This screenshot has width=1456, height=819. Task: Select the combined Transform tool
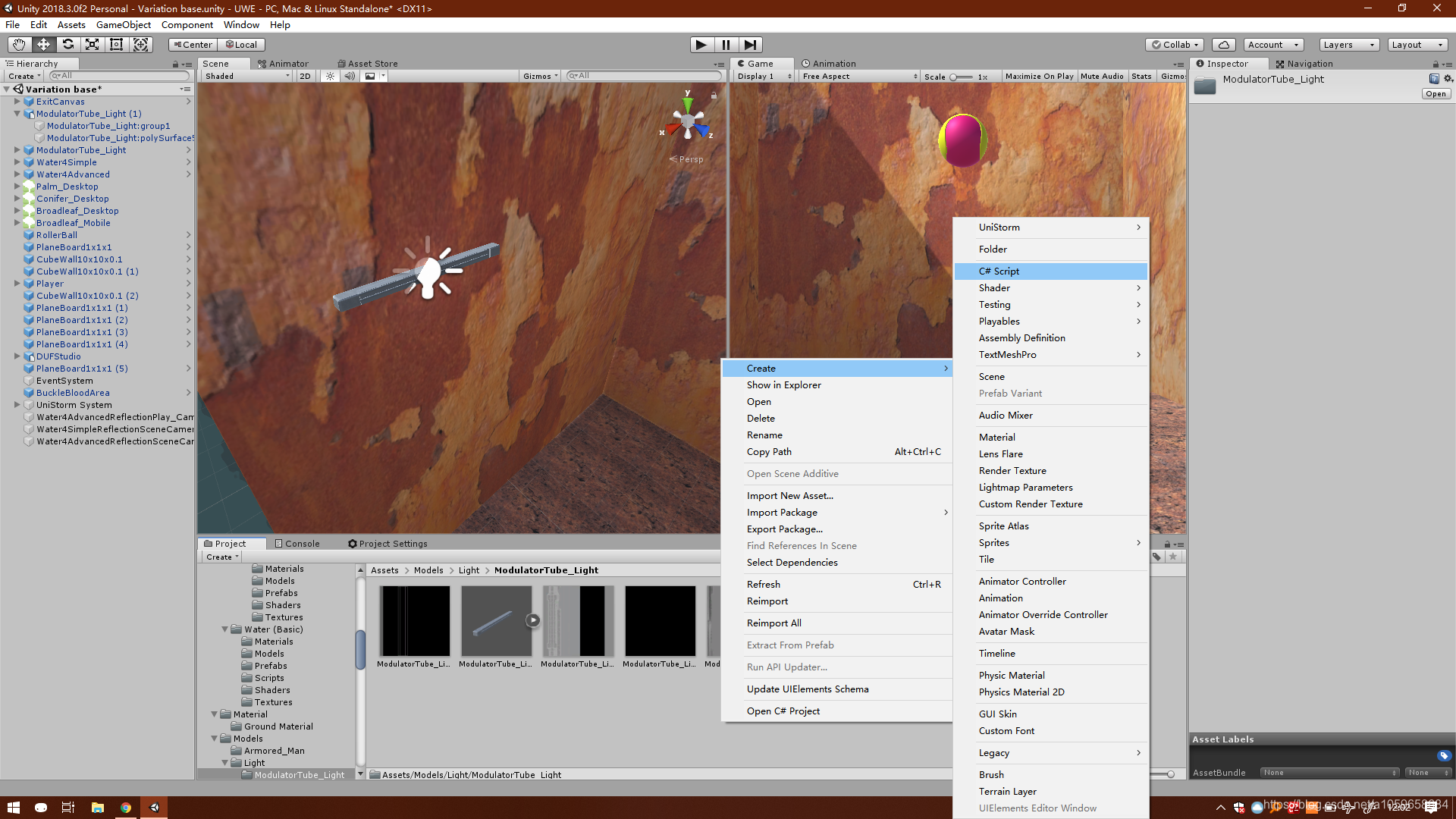click(140, 45)
